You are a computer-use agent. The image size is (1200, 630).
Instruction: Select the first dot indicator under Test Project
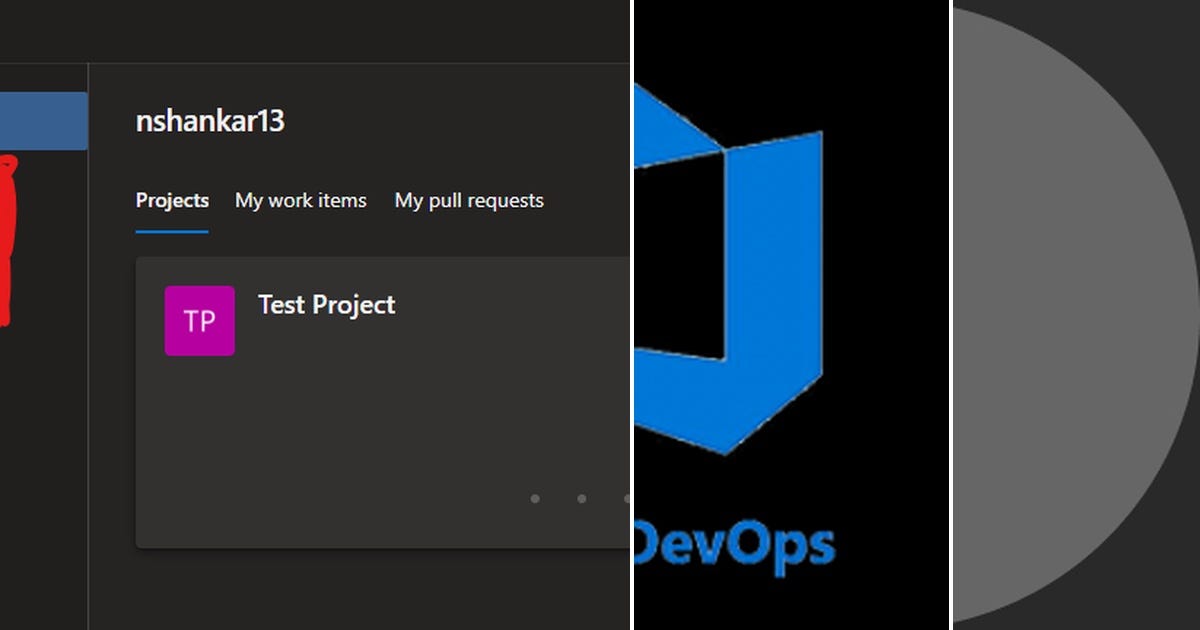pos(535,498)
